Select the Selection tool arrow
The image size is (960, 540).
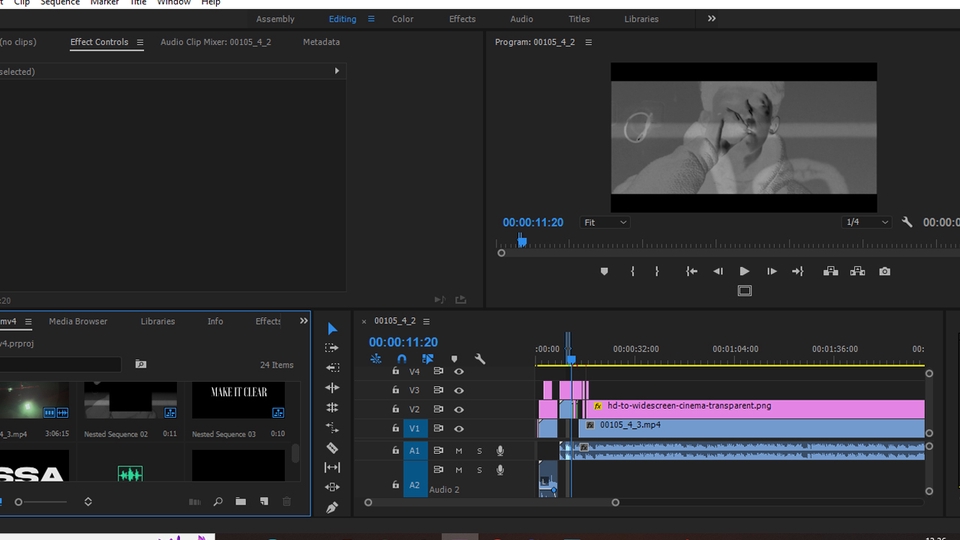pos(332,329)
